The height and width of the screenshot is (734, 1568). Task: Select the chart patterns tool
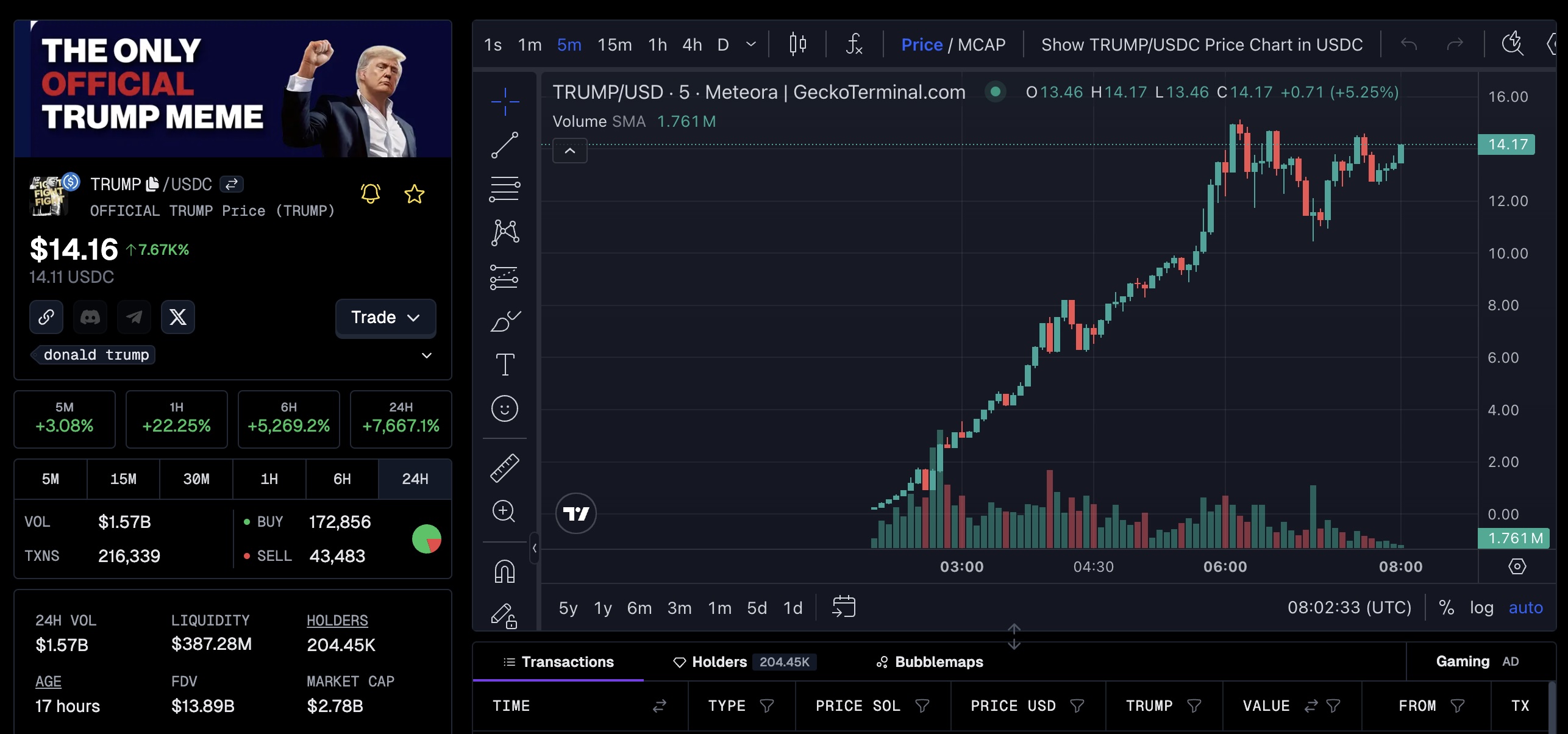click(505, 233)
